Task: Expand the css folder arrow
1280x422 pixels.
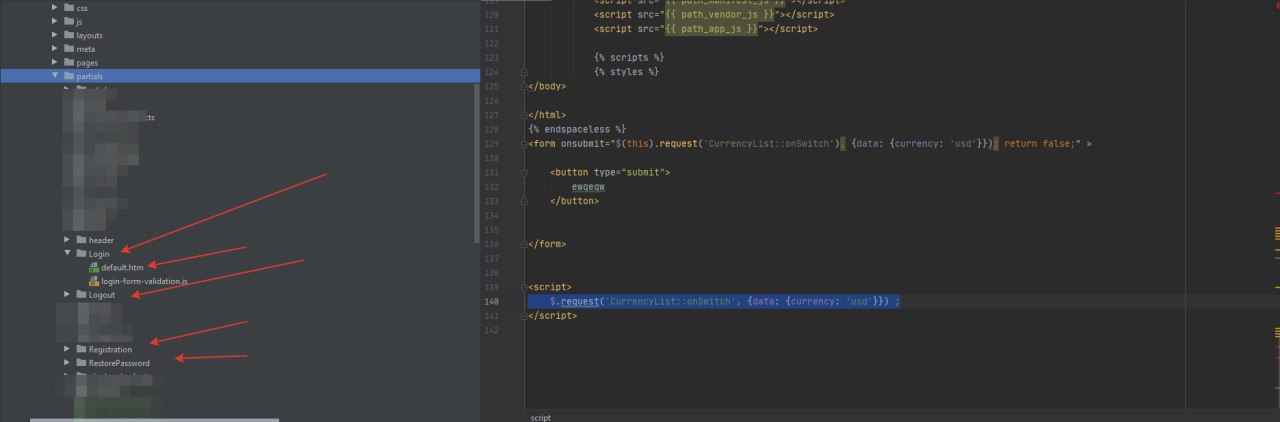Action: 55,8
